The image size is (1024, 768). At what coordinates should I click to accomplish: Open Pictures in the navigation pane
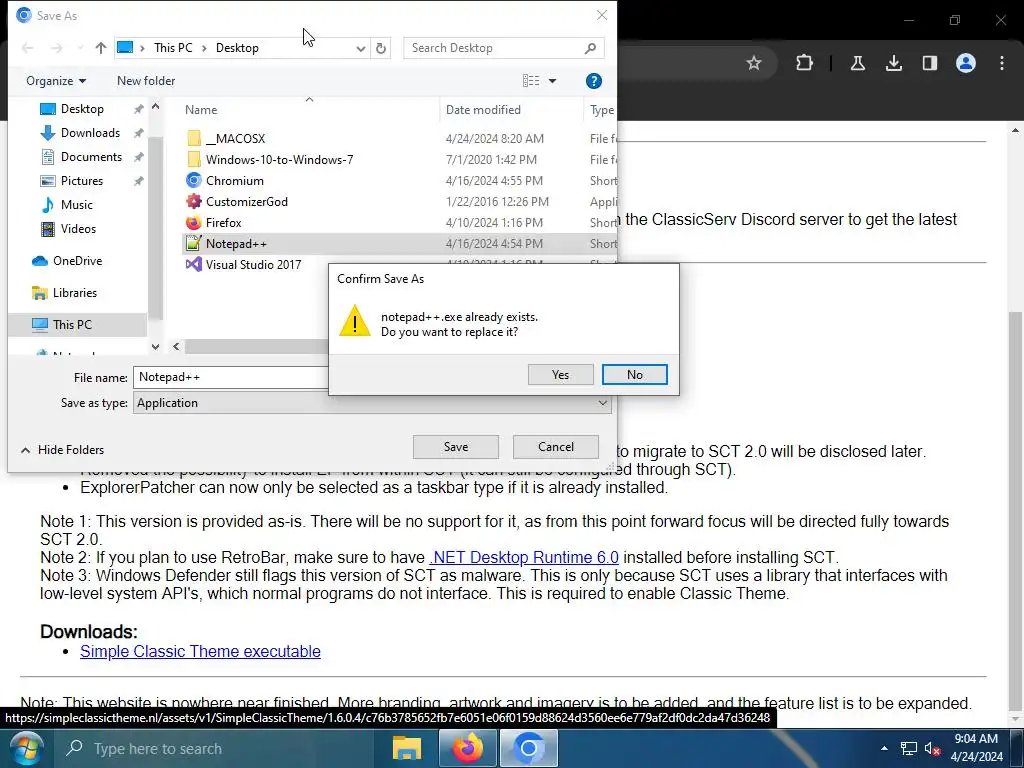[82, 181]
